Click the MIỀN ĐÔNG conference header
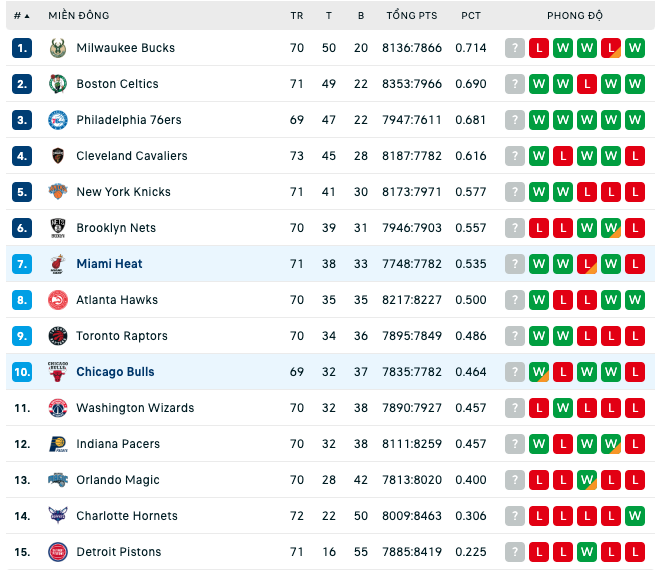 coord(79,16)
